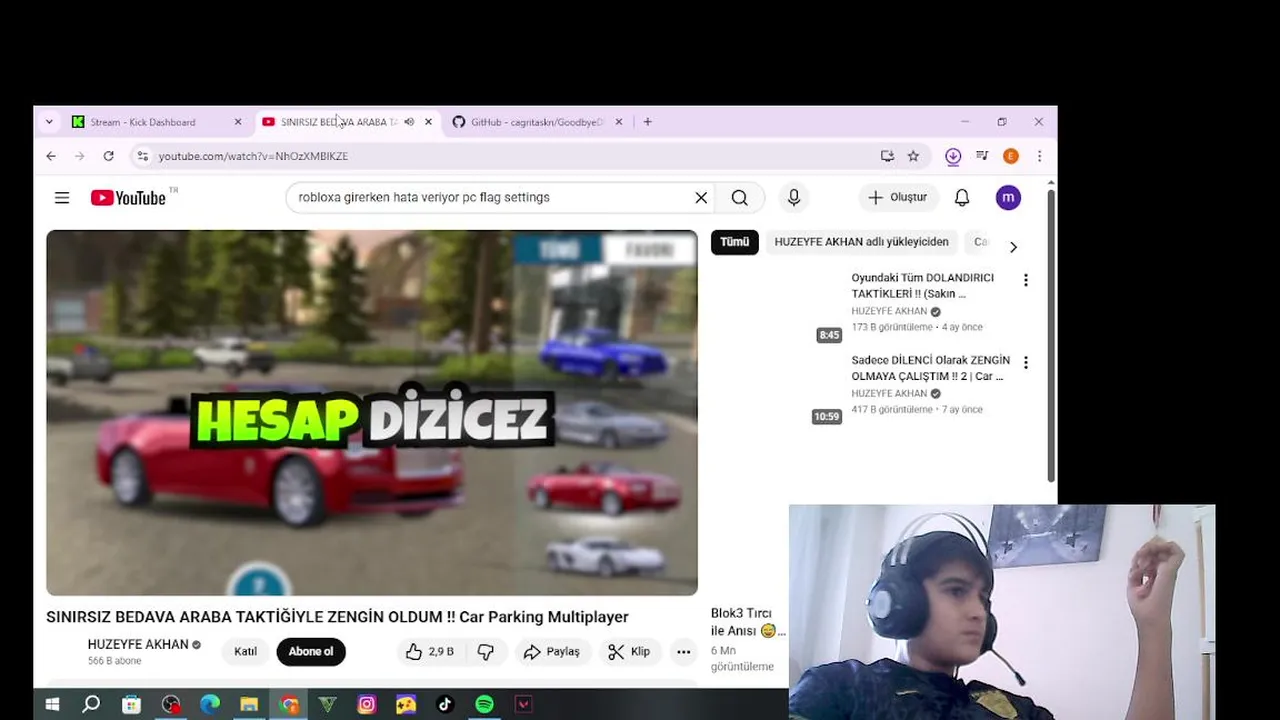
Task: Open Microsoft Store from the taskbar
Action: coord(131,705)
